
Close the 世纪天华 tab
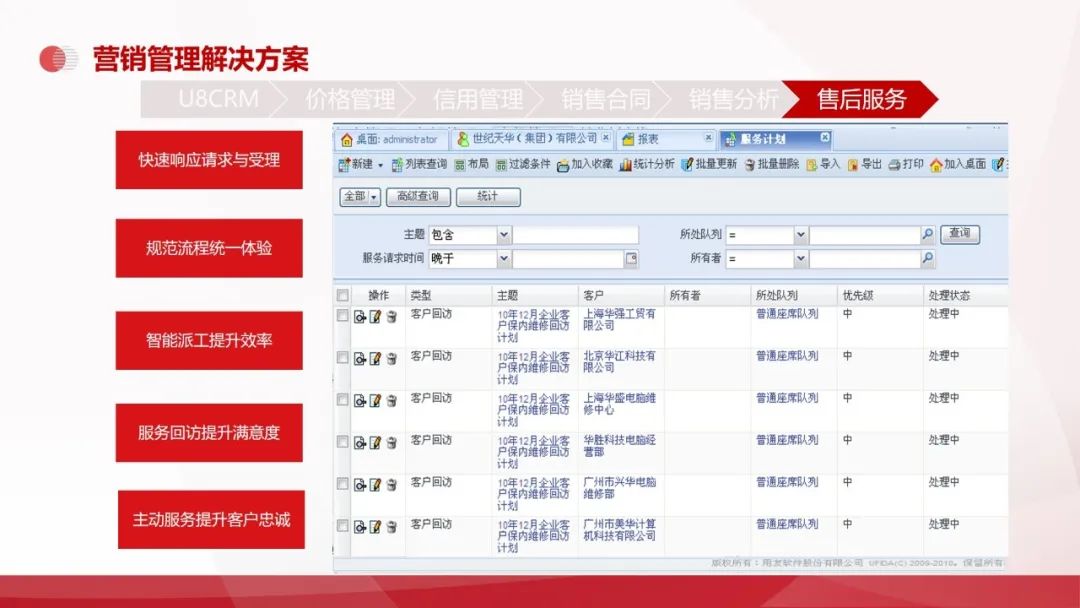click(x=605, y=138)
